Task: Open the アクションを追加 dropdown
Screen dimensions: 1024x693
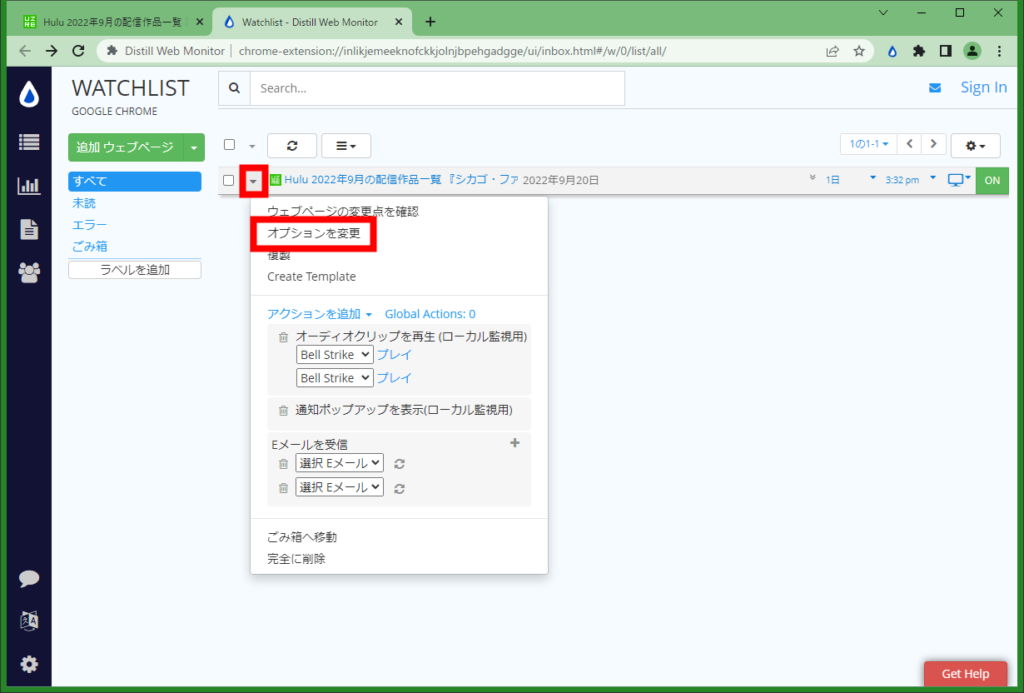Action: point(313,314)
